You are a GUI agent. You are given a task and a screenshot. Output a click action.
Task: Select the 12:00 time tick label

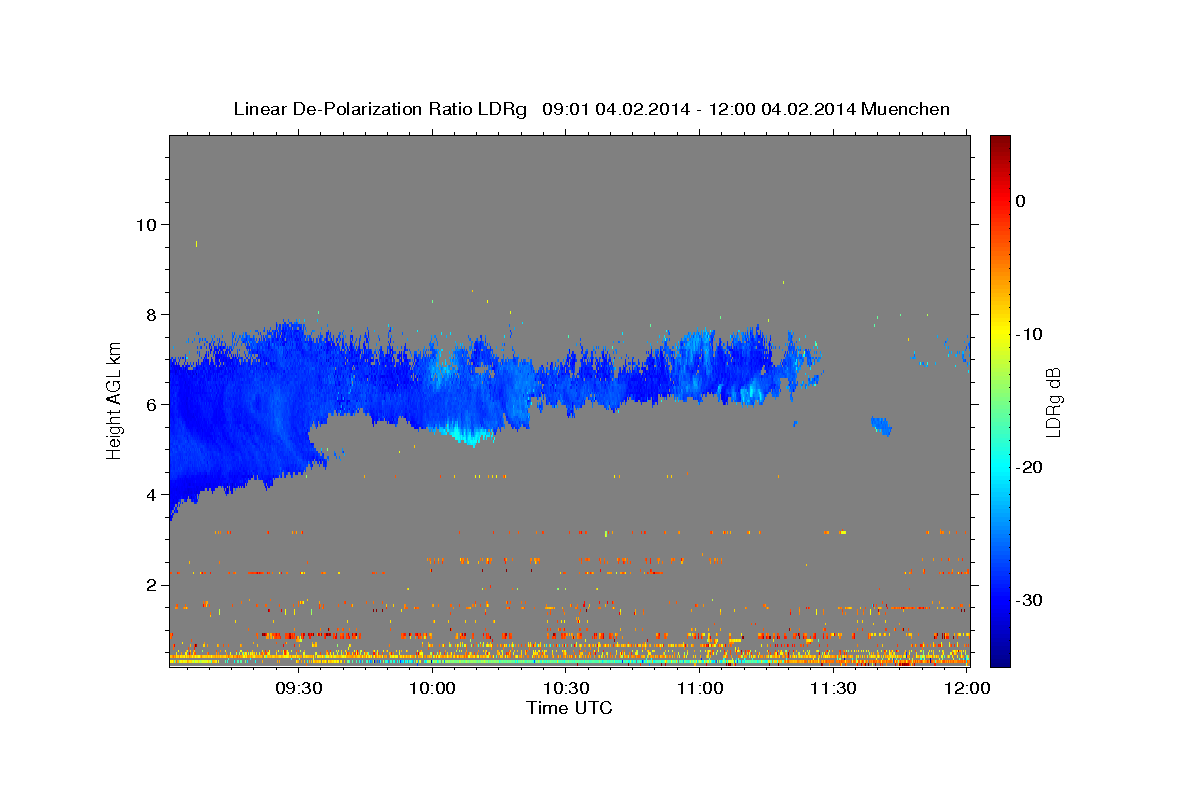(966, 688)
